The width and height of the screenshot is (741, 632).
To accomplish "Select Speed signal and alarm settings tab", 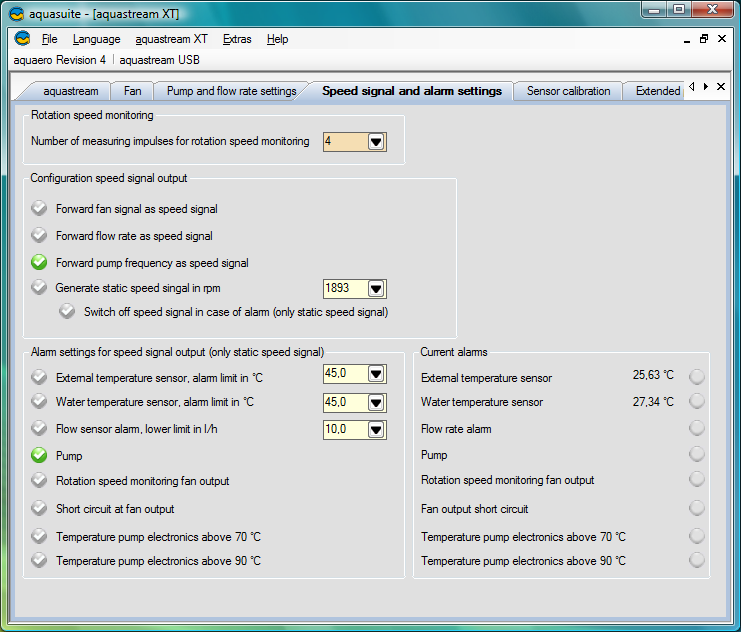I will (x=412, y=91).
